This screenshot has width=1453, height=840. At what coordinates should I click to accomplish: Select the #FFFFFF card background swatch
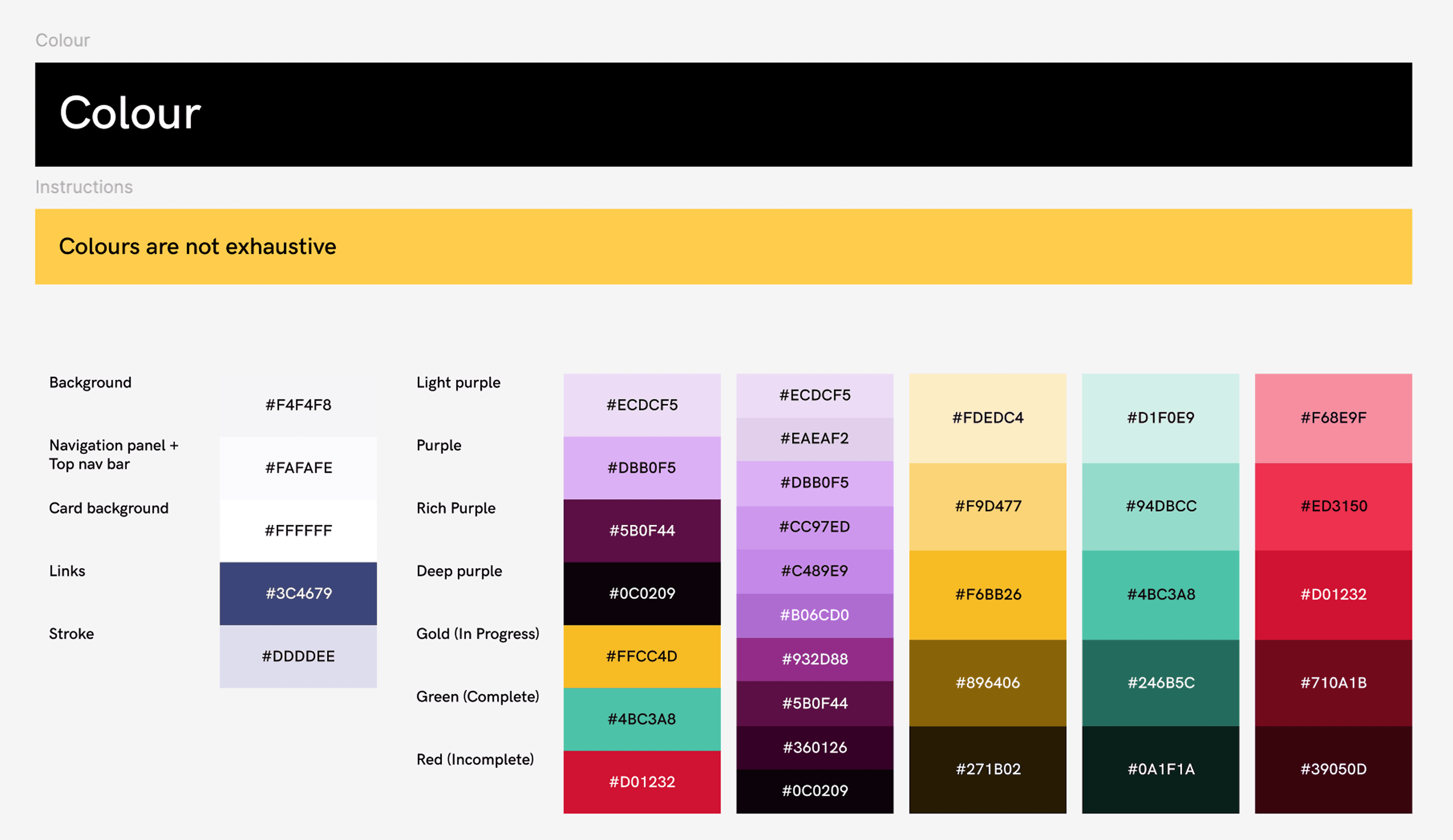[x=298, y=530]
